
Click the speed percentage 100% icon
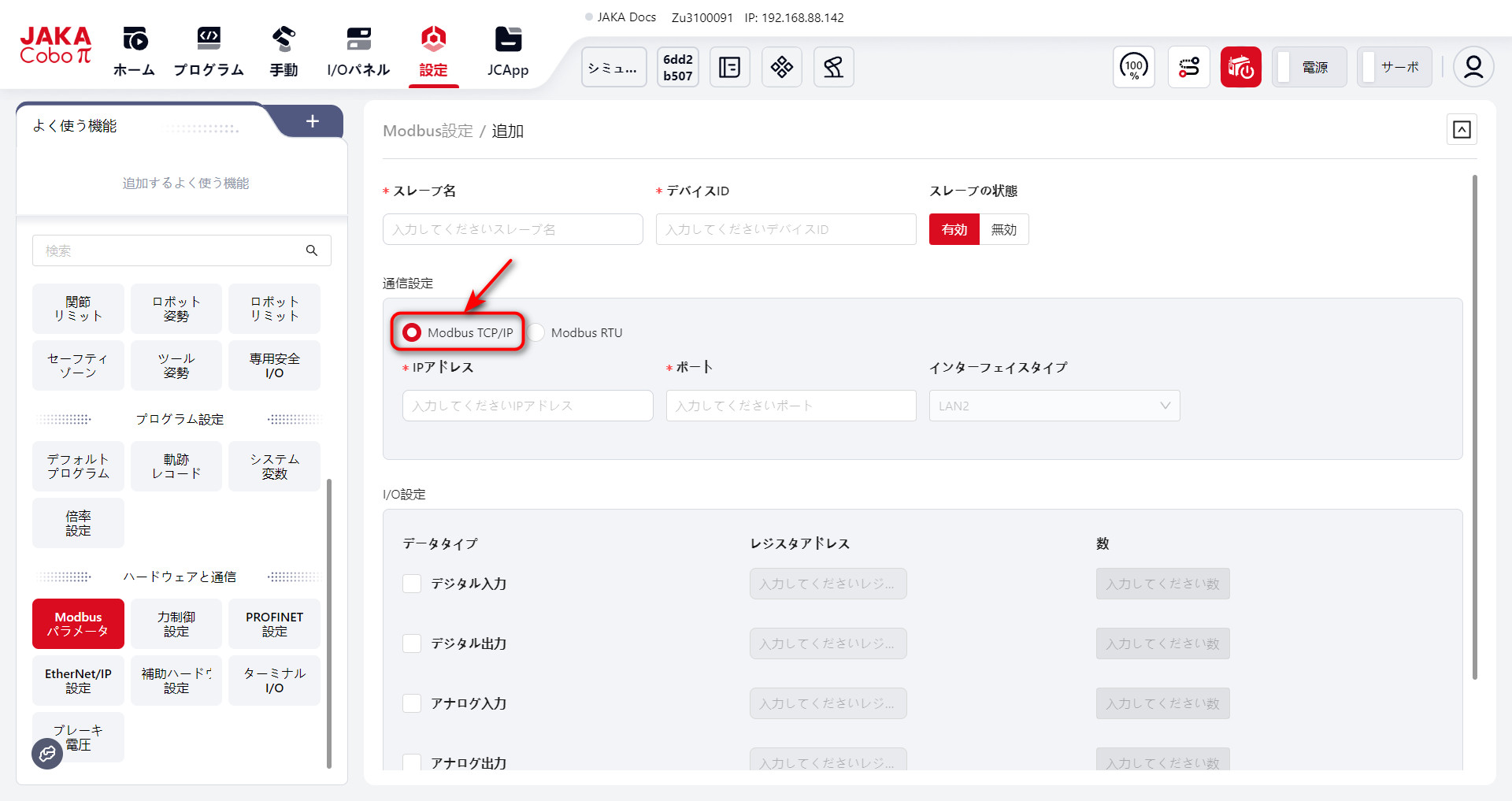tap(1133, 68)
